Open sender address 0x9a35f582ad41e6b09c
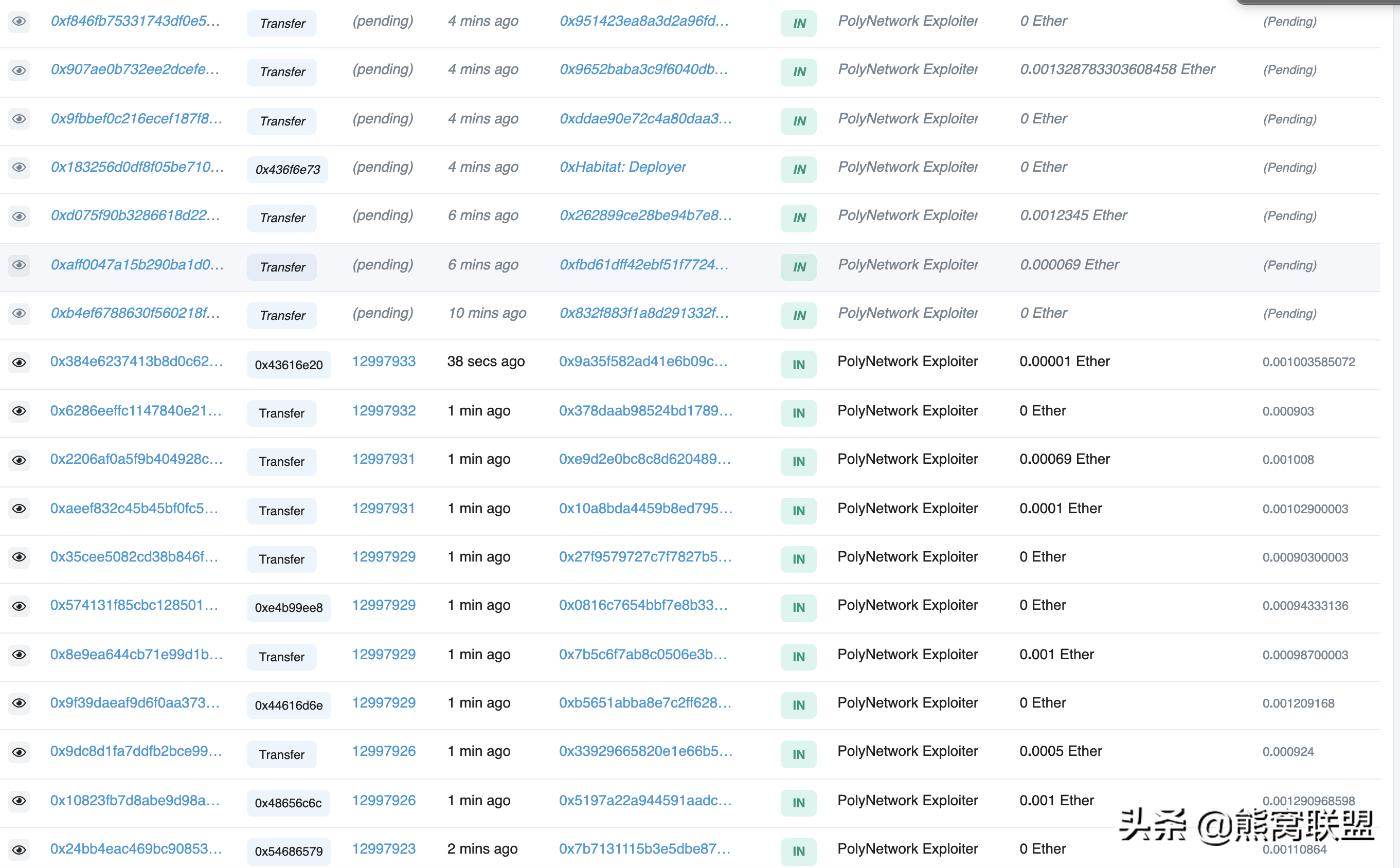Image resolution: width=1400 pixels, height=868 pixels. point(644,361)
